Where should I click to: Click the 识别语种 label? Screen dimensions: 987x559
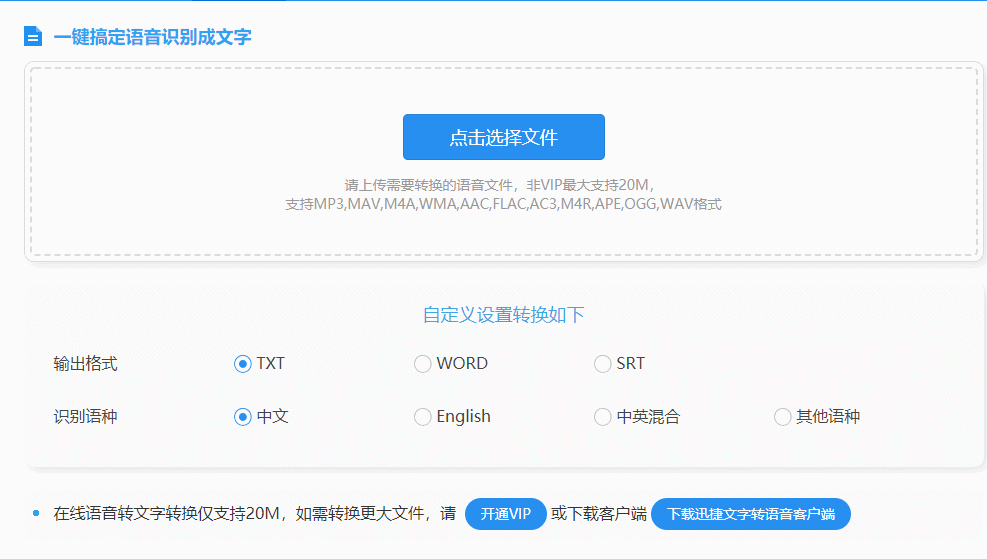pyautogui.click(x=86, y=417)
